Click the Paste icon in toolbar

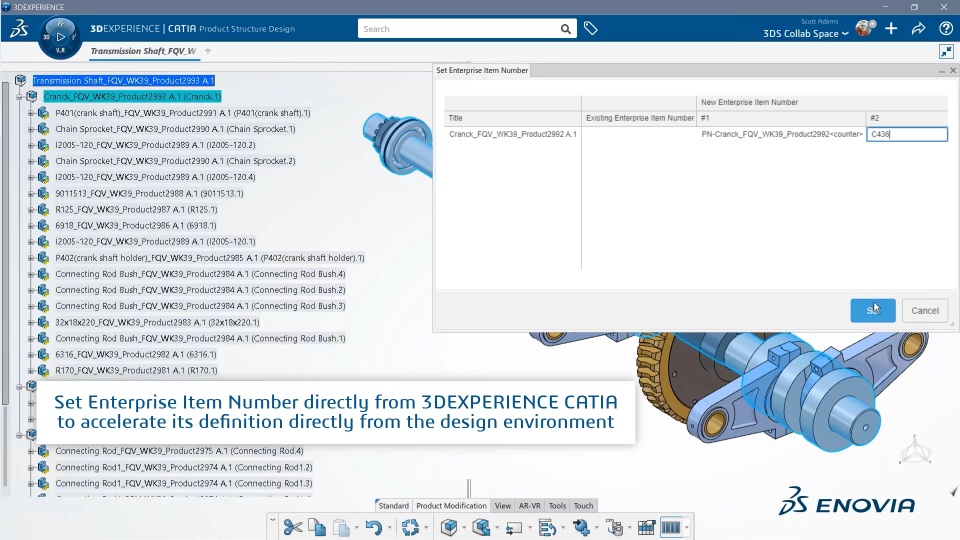[x=342, y=527]
